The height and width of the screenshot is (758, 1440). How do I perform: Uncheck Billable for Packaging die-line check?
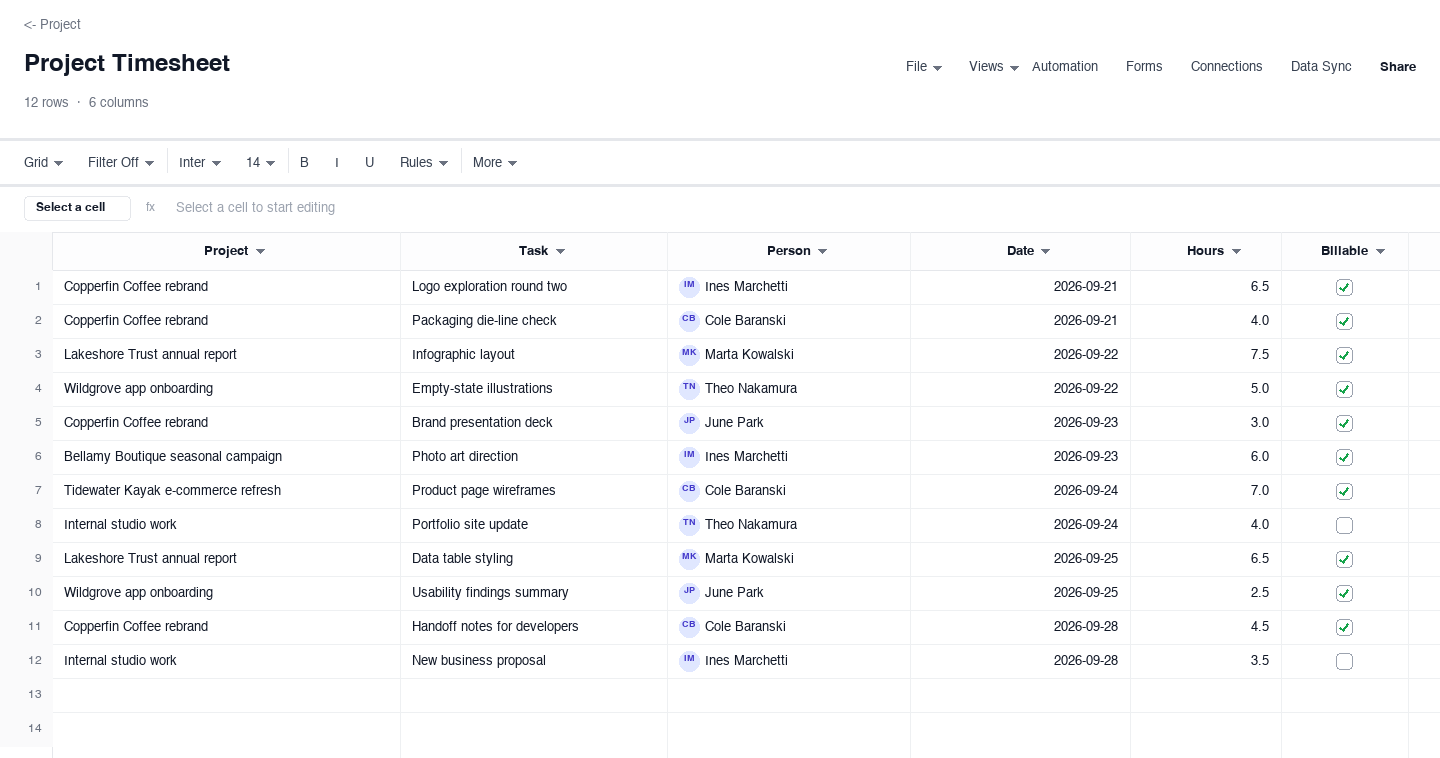tap(1344, 321)
